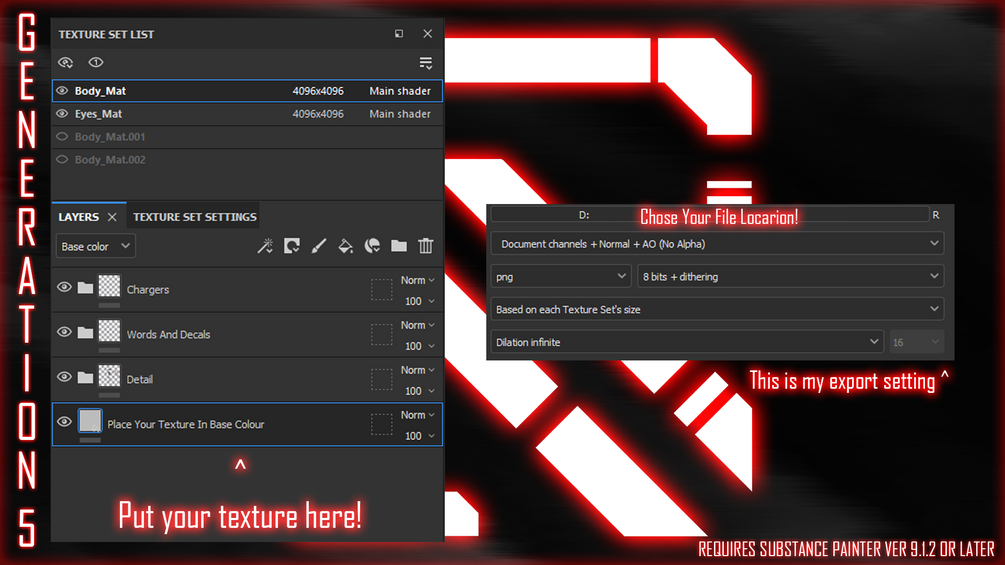
Task: Open the Dilation infinite dropdown
Action: [687, 342]
